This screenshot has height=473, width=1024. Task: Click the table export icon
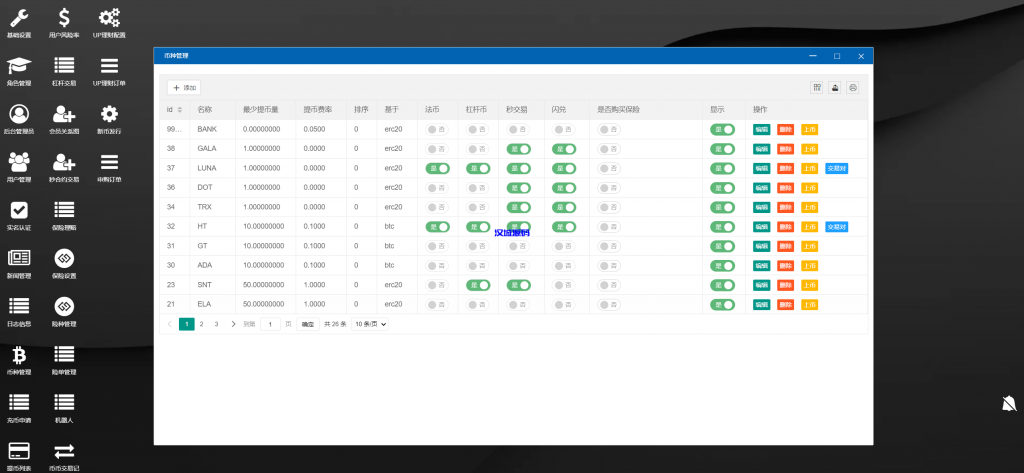point(834,88)
